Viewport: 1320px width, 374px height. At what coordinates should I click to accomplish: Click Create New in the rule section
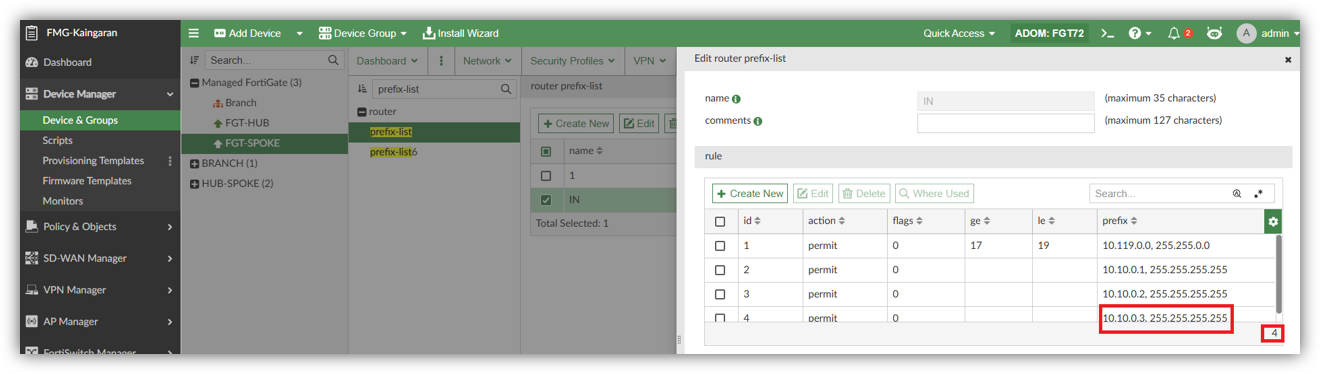tap(750, 193)
